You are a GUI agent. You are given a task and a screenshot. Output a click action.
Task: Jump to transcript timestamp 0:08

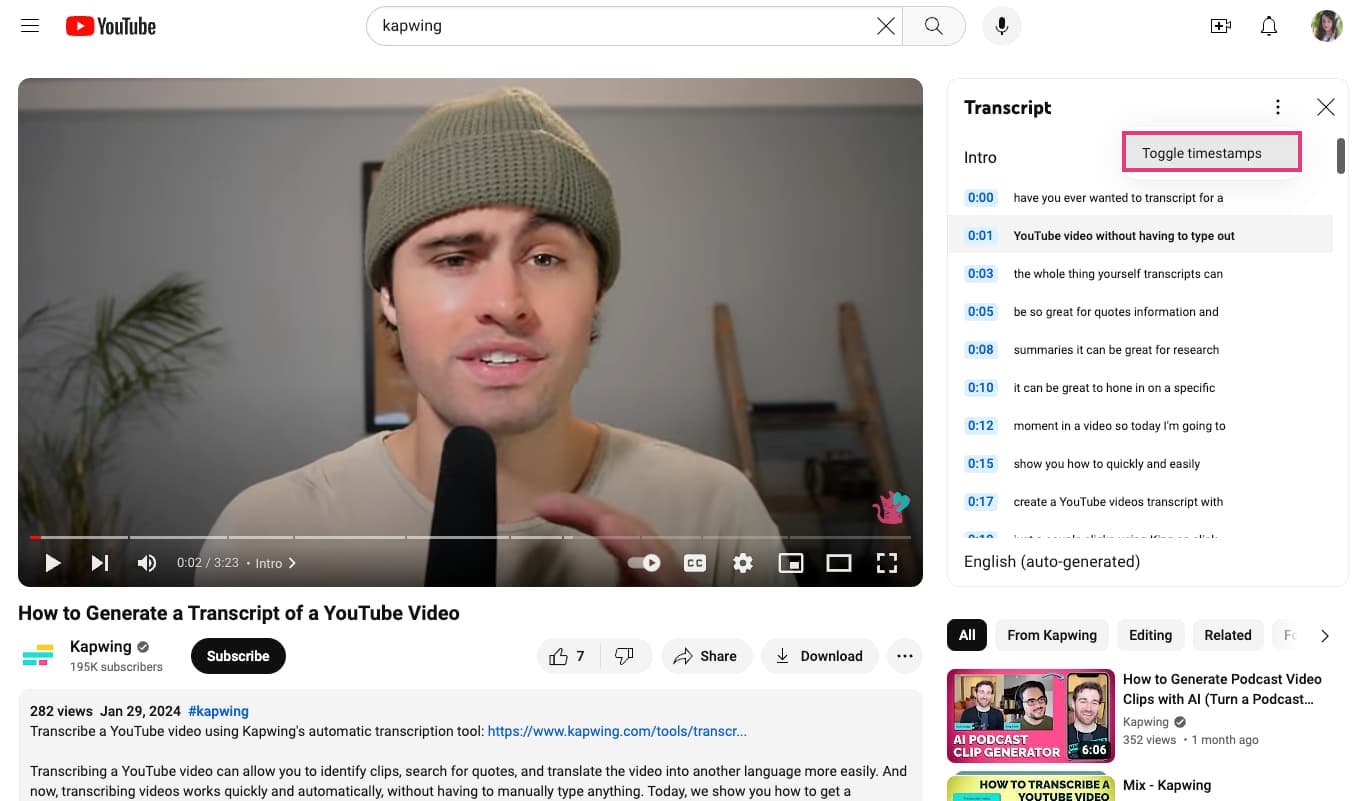(981, 350)
